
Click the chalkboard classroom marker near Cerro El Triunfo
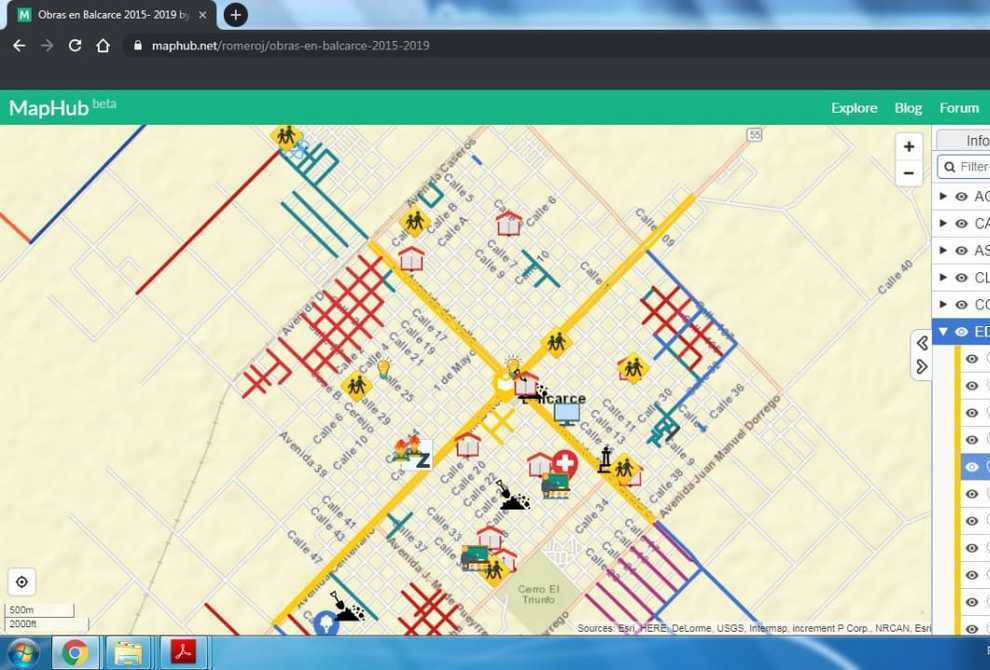475,558
